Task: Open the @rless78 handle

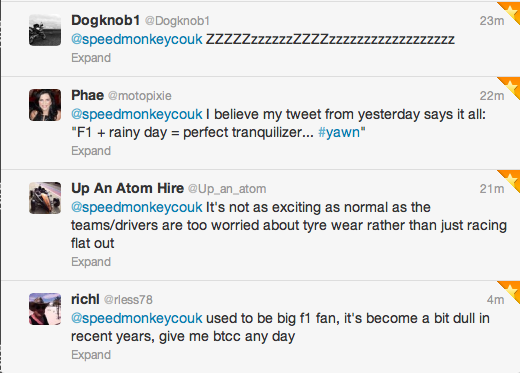Action: click(128, 300)
